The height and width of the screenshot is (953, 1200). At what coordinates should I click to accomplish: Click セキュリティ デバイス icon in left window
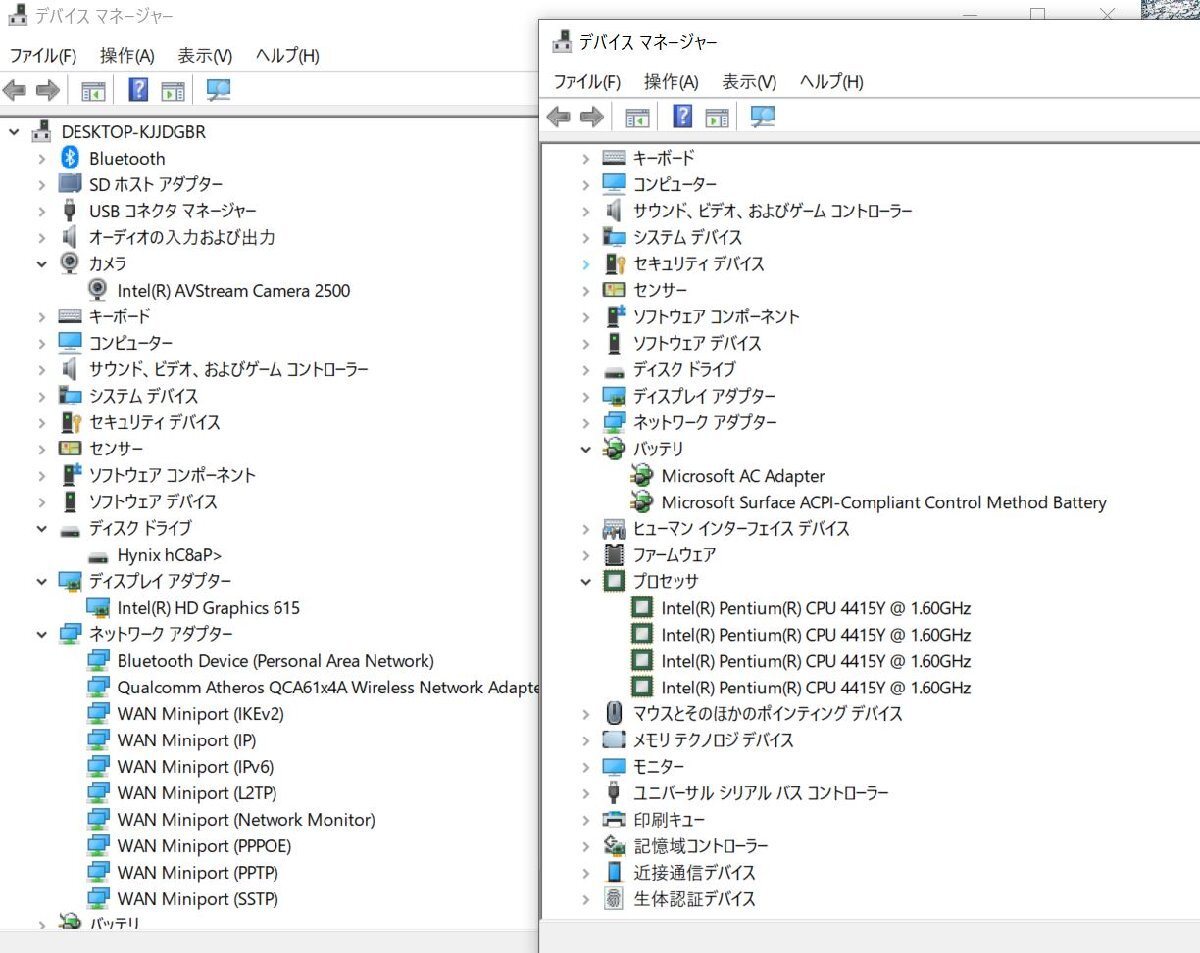70,422
